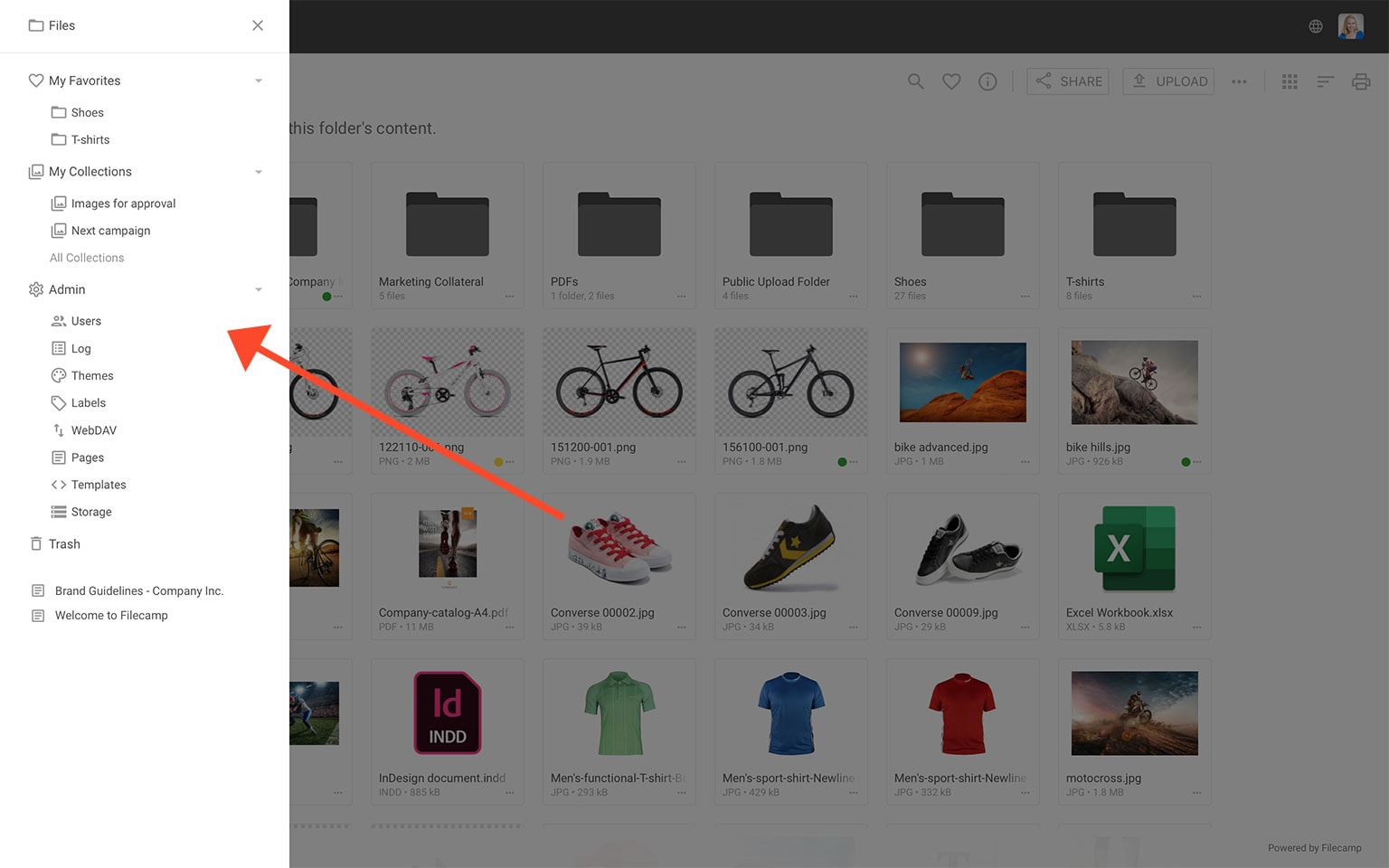Open the Next campaign collection

click(110, 231)
